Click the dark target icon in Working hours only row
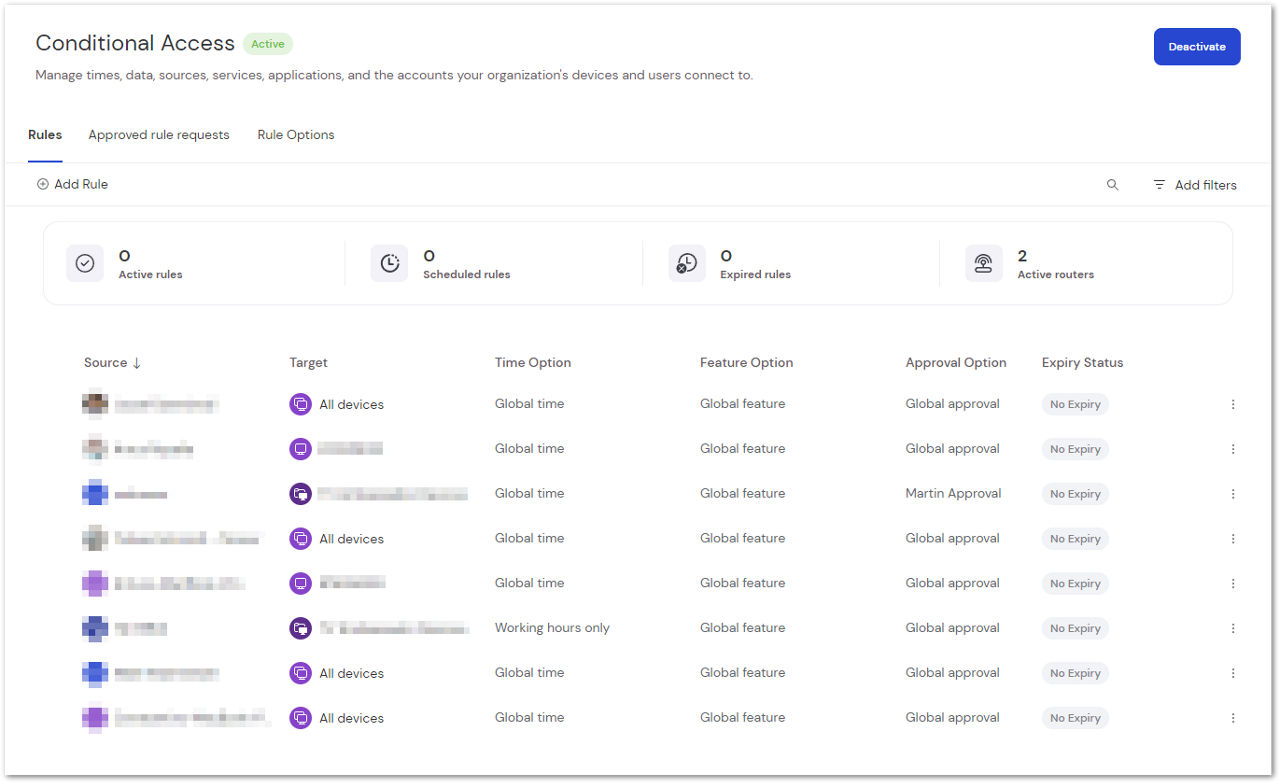This screenshot has height=784, width=1280. tap(300, 628)
